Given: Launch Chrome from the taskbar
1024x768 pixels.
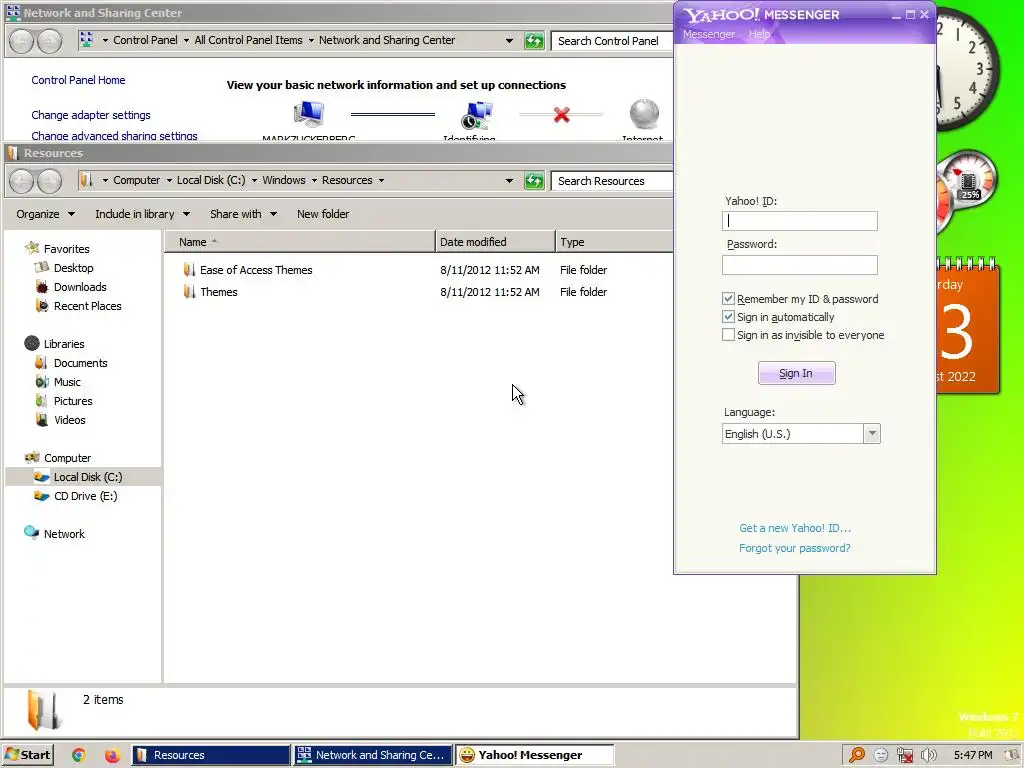Looking at the screenshot, I should [78, 755].
